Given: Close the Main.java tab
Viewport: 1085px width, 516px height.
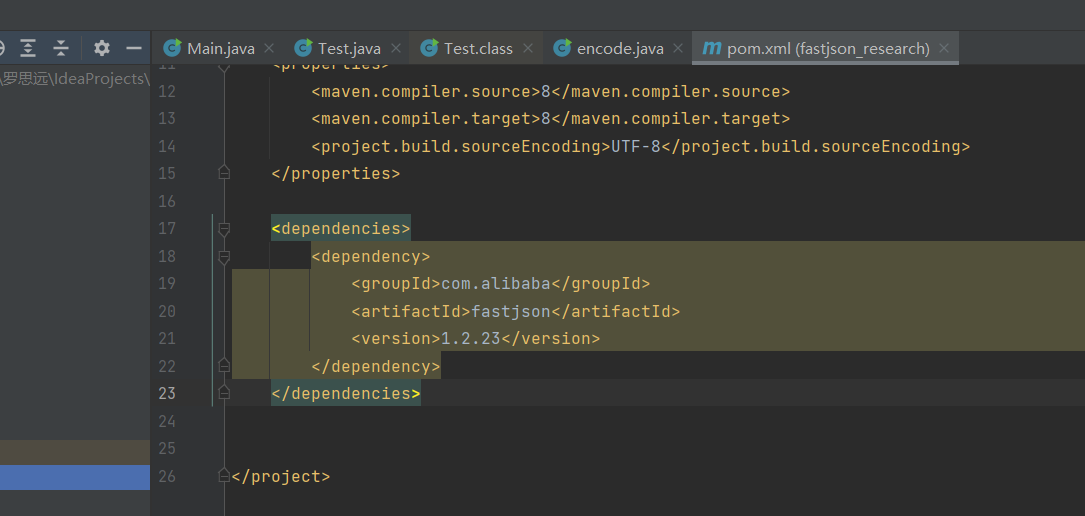Looking at the screenshot, I should [271, 48].
